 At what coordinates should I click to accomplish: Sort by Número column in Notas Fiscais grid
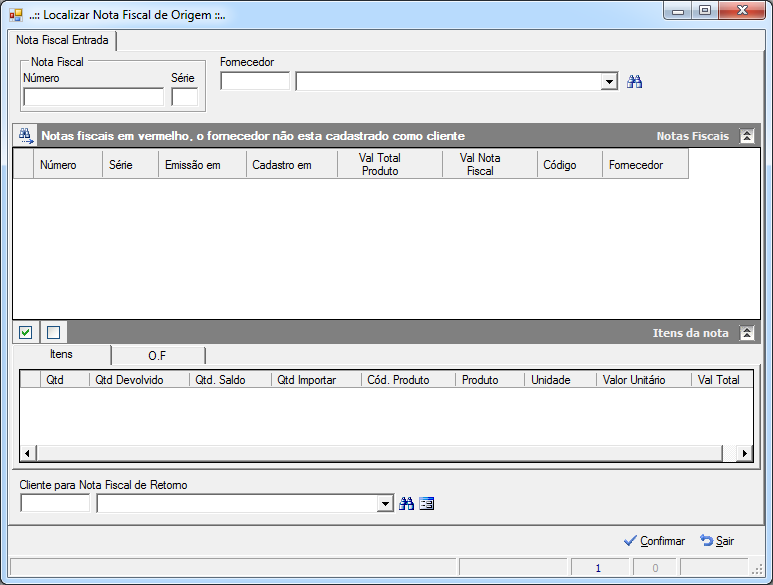pyautogui.click(x=68, y=165)
